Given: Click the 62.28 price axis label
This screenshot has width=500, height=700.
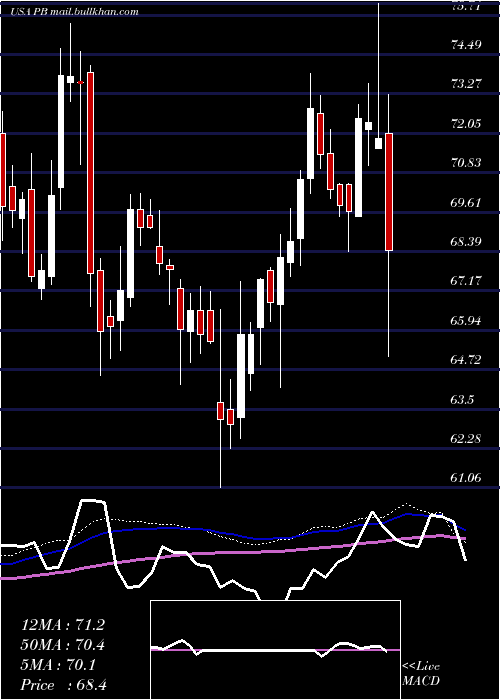Looking at the screenshot, I should click(x=466, y=438).
